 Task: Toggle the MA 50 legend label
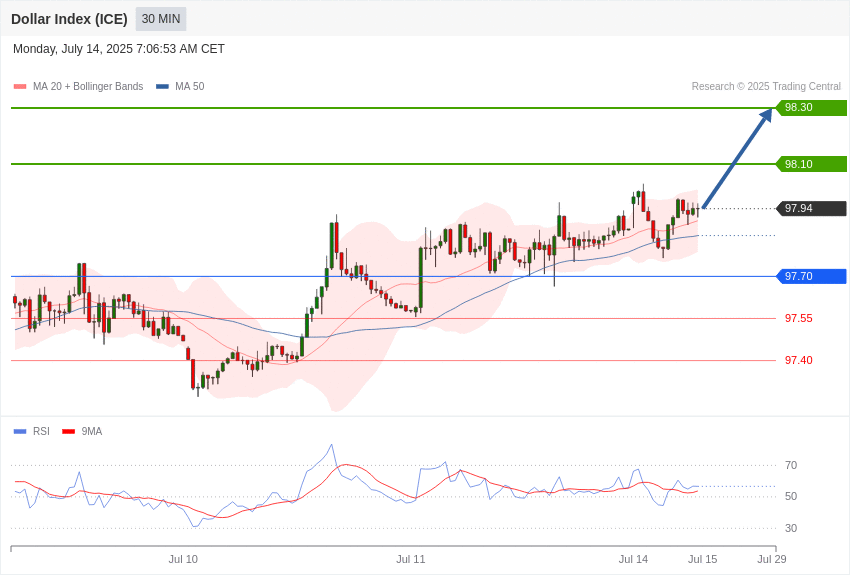point(190,87)
